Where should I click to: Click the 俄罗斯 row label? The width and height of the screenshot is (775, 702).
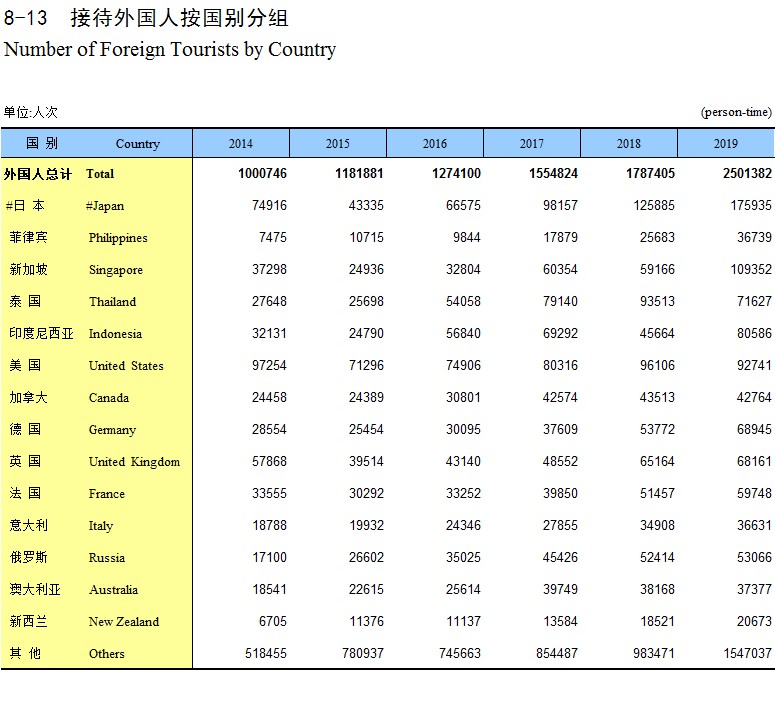pos(28,557)
